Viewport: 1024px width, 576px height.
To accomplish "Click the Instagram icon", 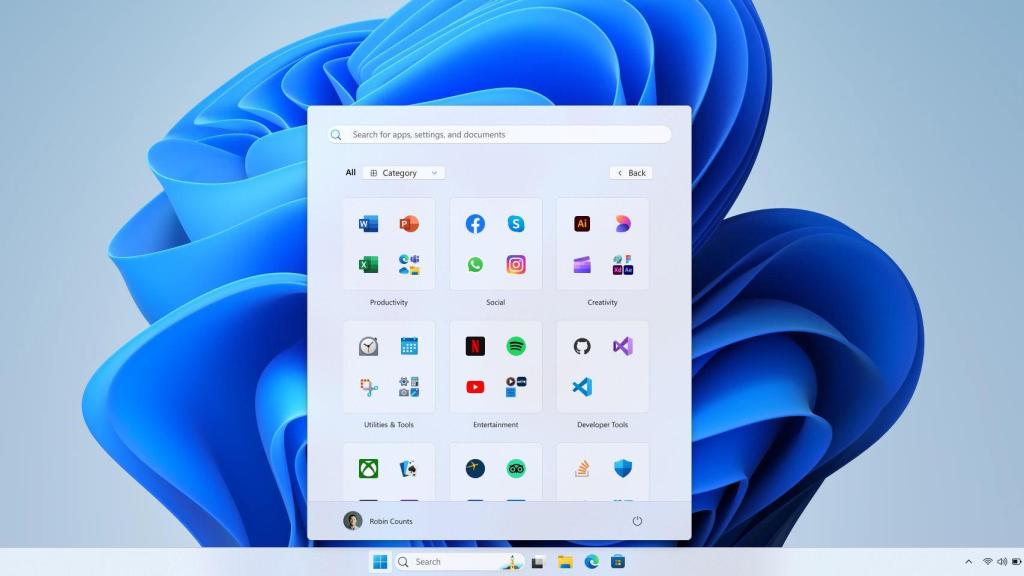I will [x=516, y=264].
